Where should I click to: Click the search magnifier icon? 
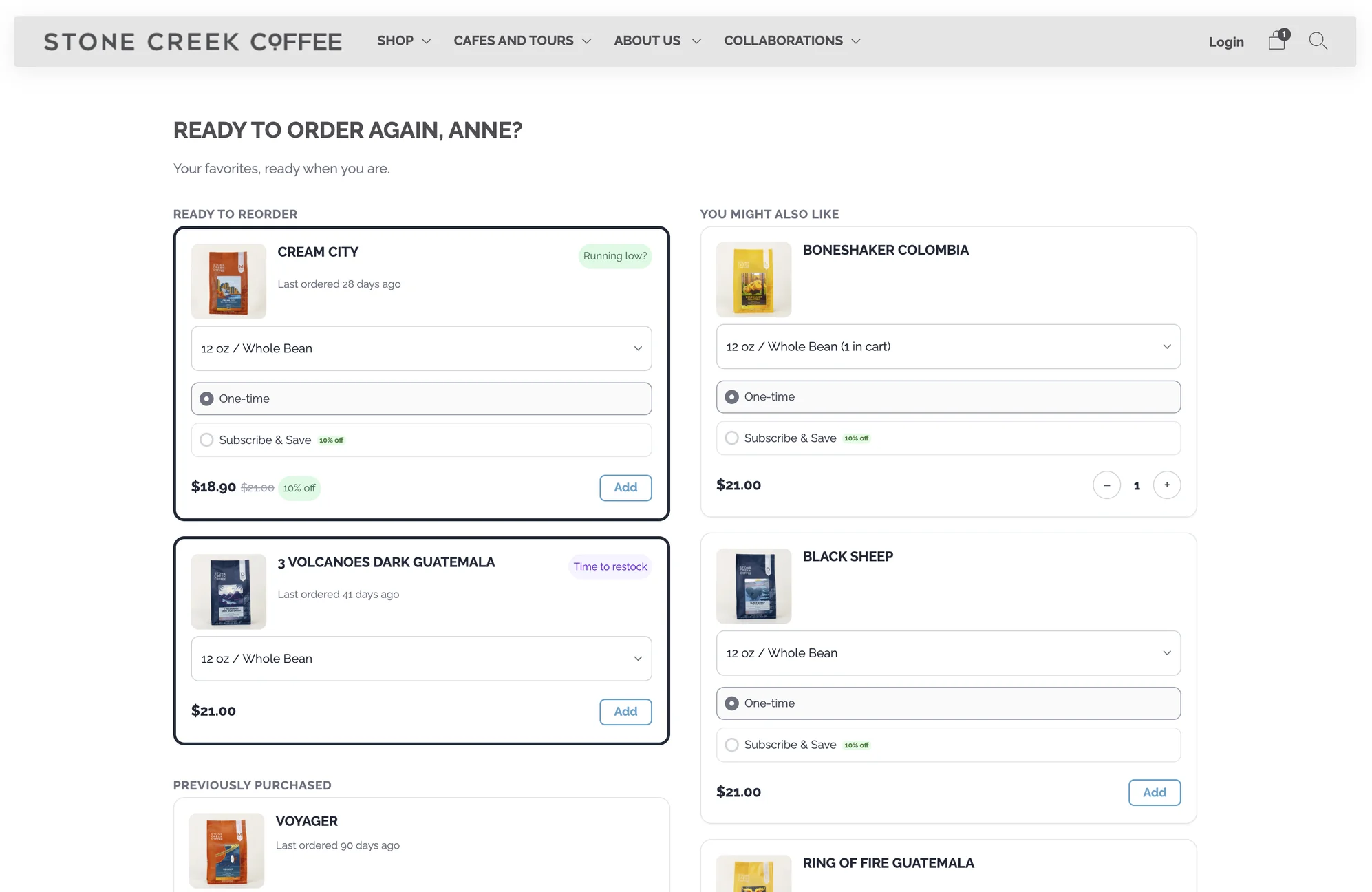pyautogui.click(x=1318, y=41)
